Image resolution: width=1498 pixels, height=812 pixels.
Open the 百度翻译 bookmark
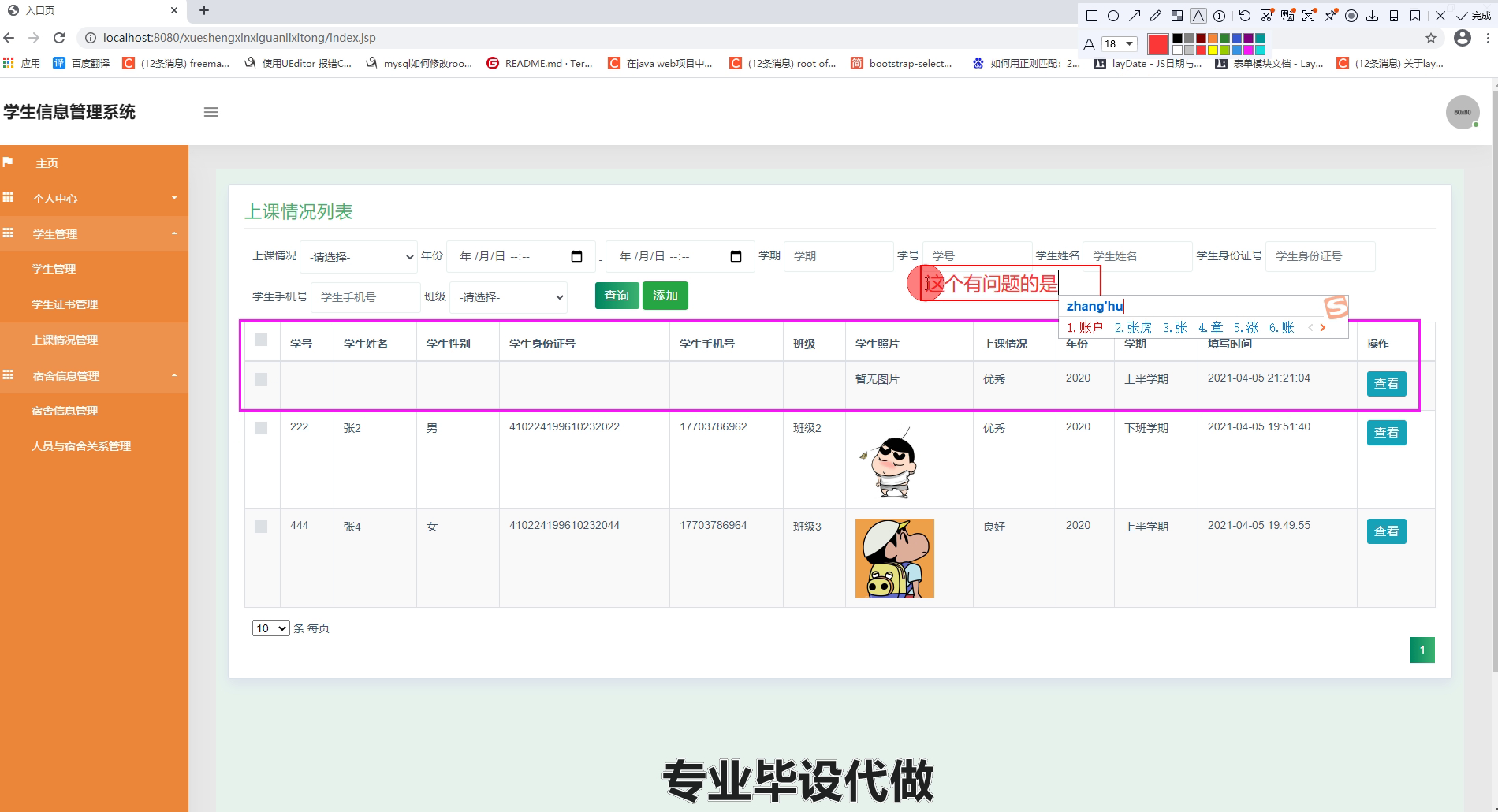81,63
